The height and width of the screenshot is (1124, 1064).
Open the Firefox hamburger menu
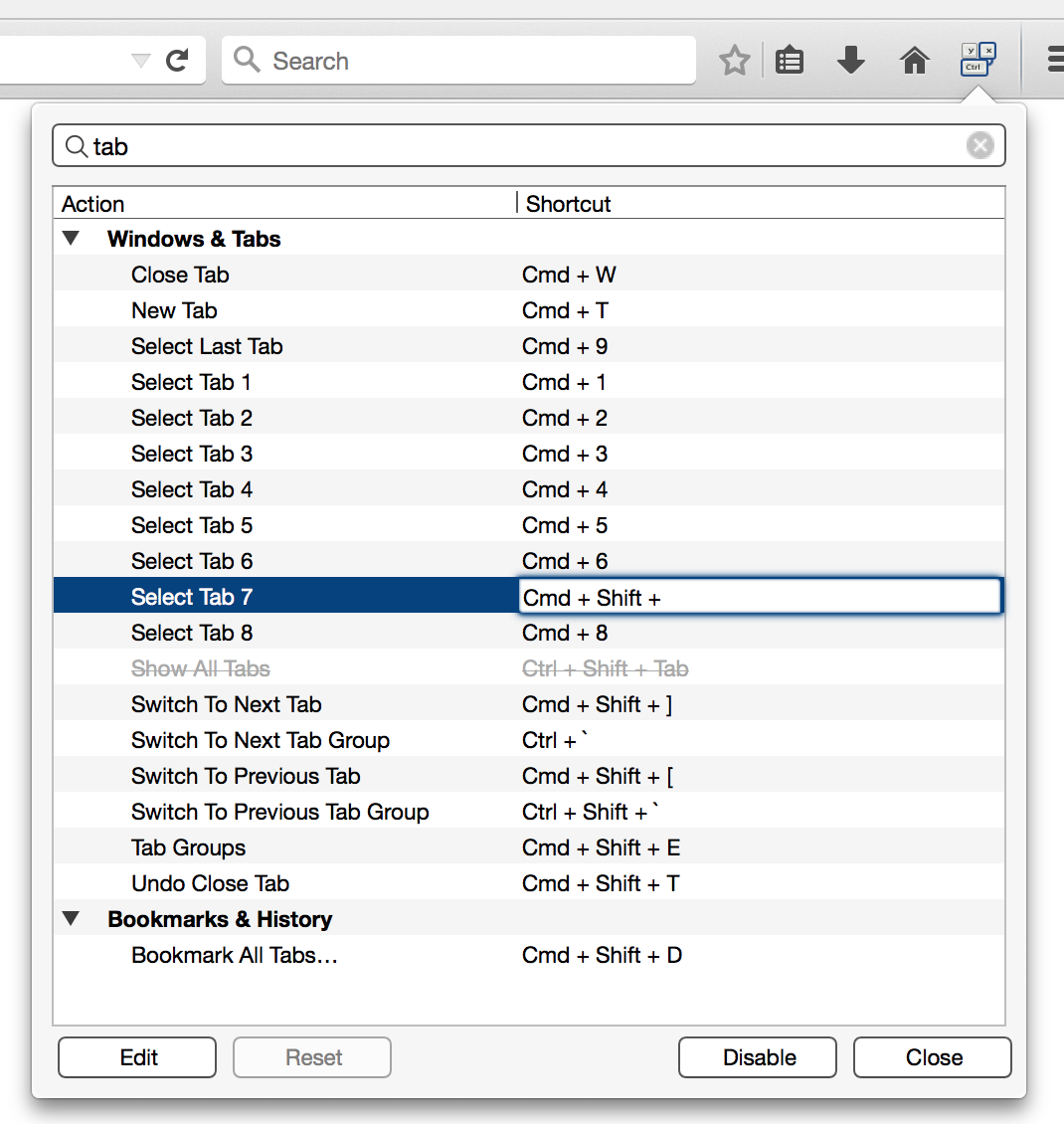coord(1054,60)
